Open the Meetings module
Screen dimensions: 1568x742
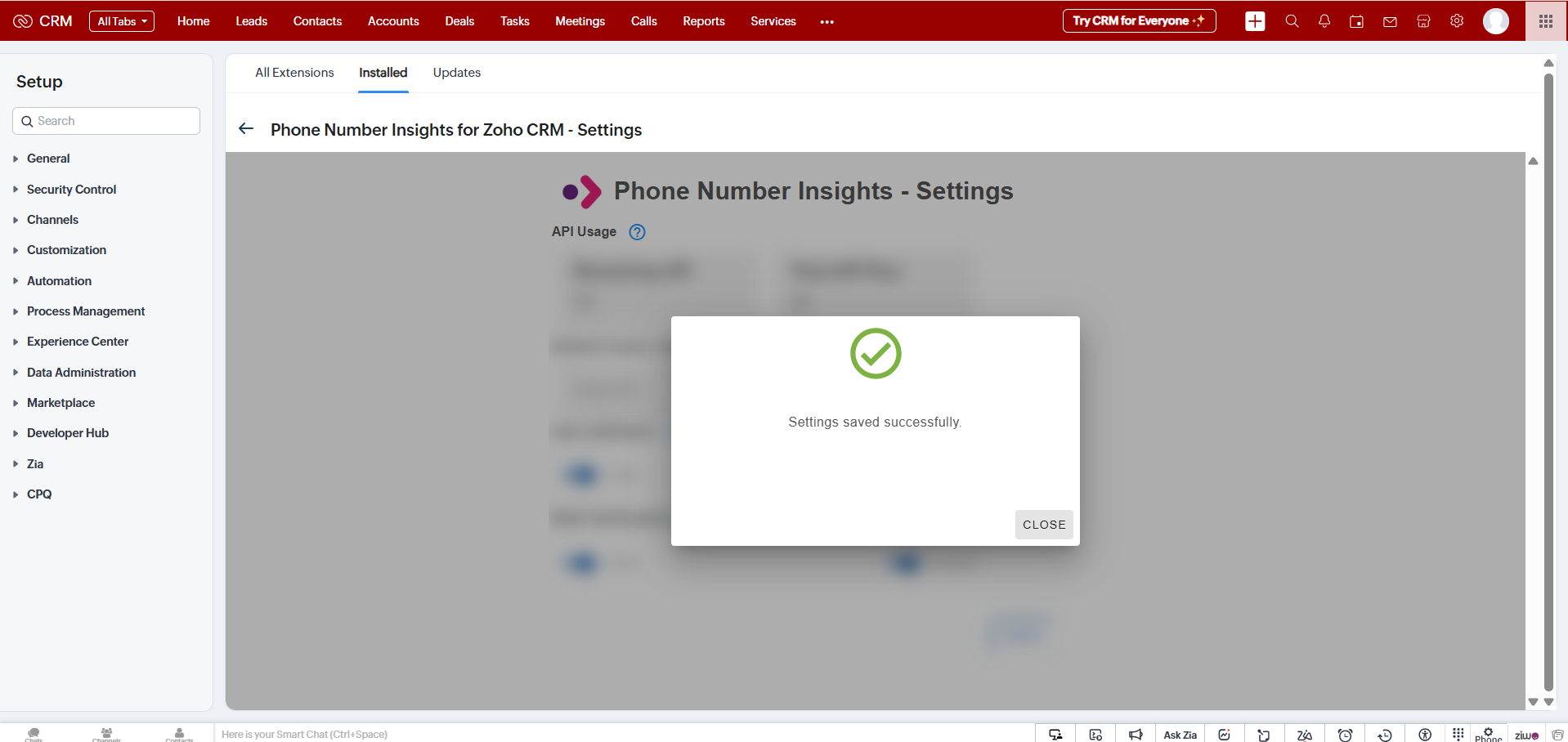click(580, 21)
